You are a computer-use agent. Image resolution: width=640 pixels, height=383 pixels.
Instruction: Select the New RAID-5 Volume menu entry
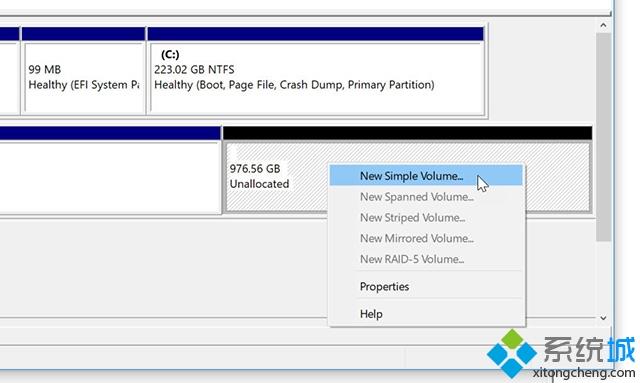coord(426,259)
